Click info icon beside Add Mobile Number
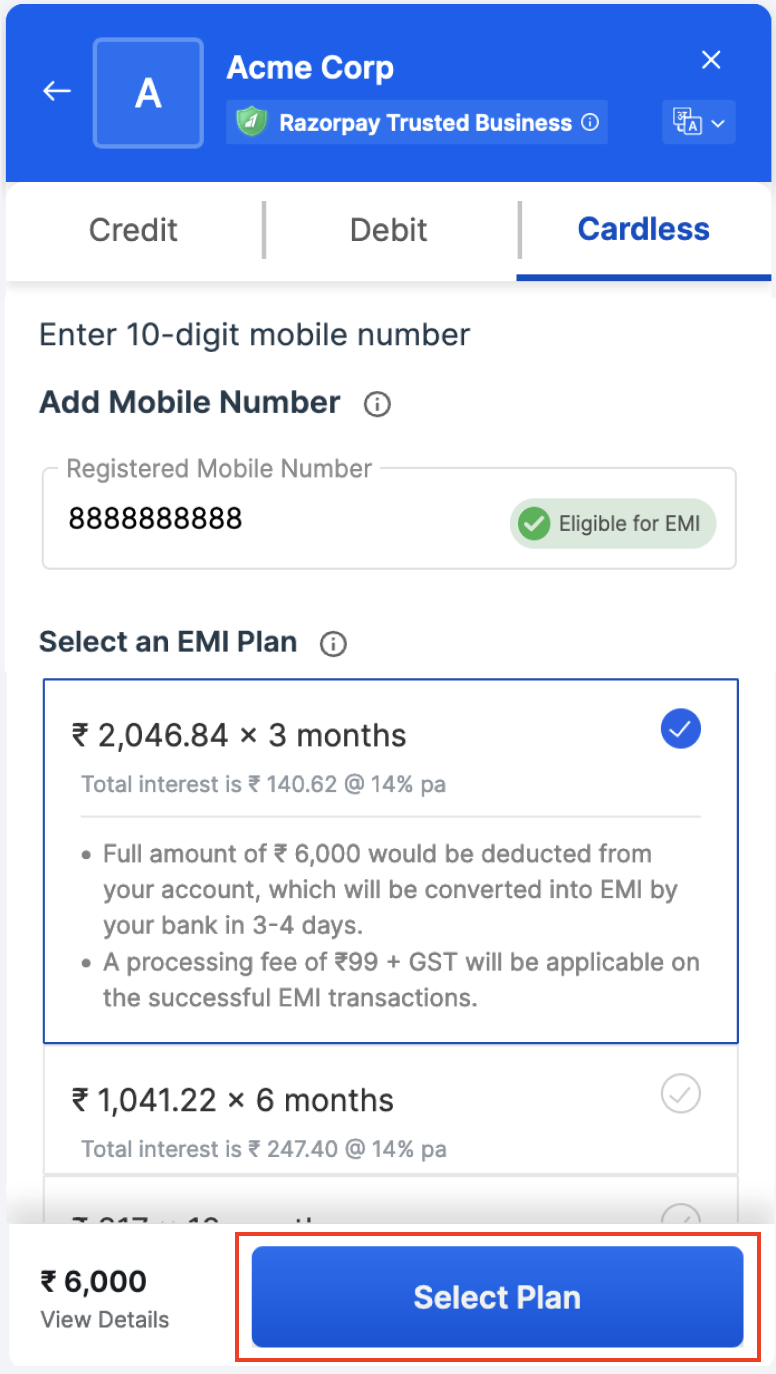 [x=377, y=405]
